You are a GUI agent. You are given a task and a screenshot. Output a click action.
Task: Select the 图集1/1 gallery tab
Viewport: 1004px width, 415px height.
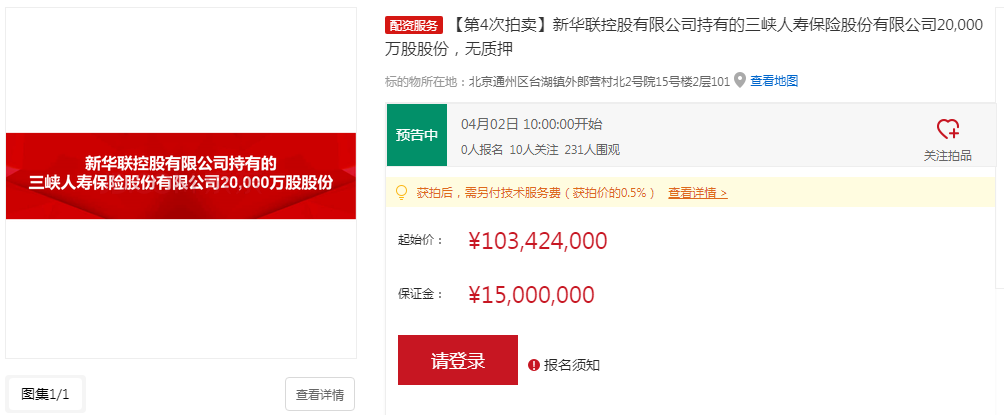pyautogui.click(x=46, y=394)
